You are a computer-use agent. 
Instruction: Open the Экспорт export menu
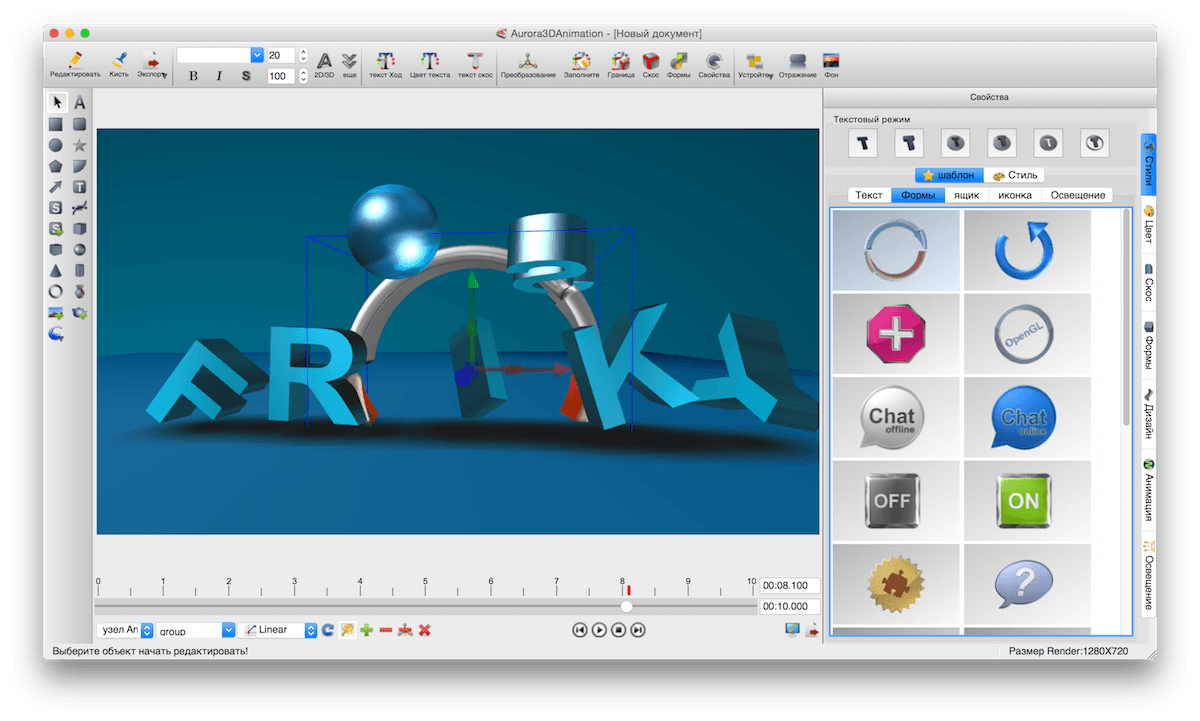(152, 65)
